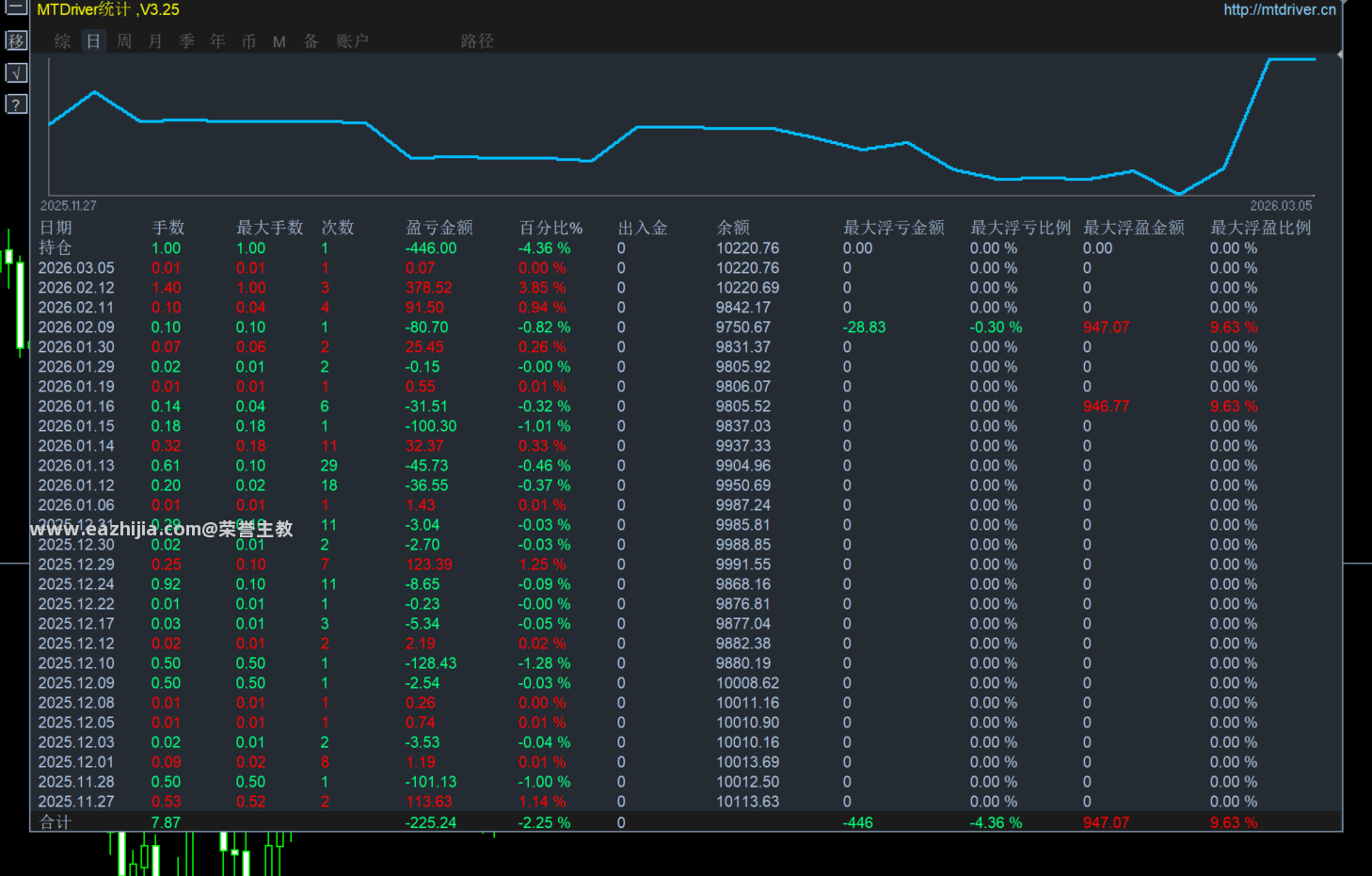1372x876 pixels.
Task: Click the balance 10113.63 cell
Action: tap(748, 802)
